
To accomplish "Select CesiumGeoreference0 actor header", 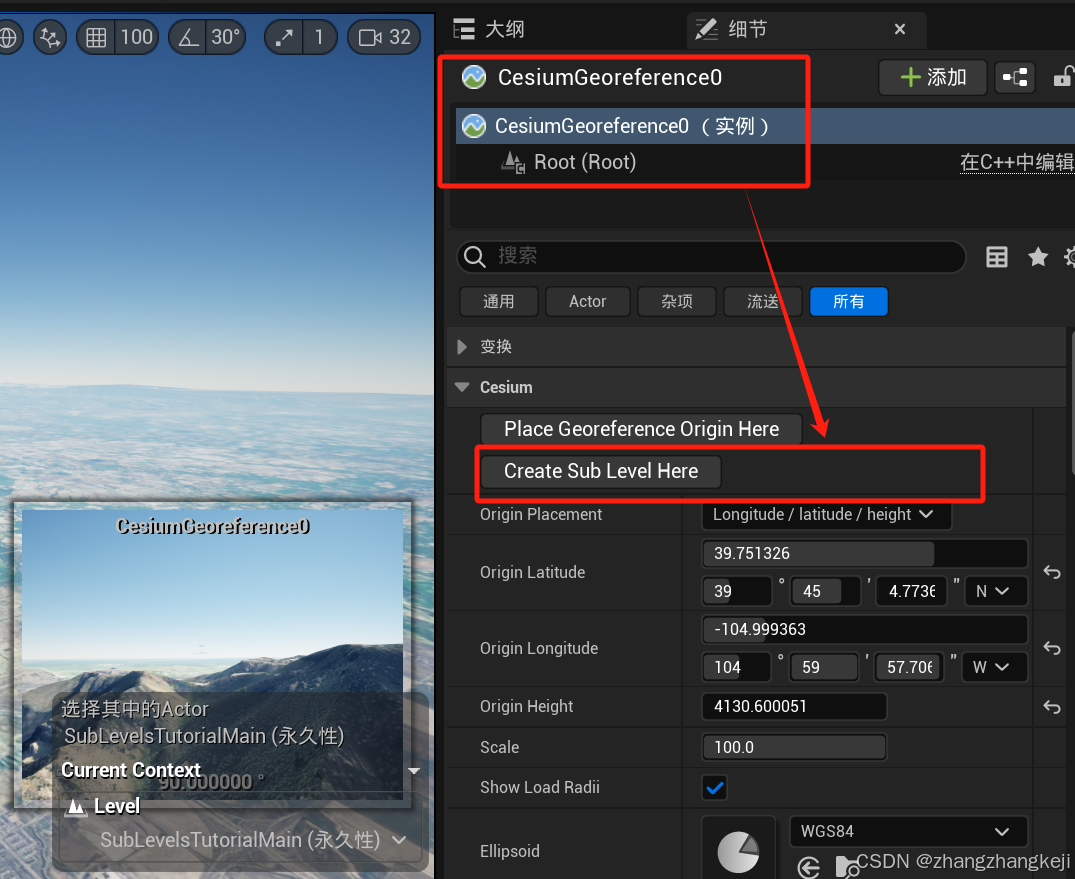I will [609, 77].
